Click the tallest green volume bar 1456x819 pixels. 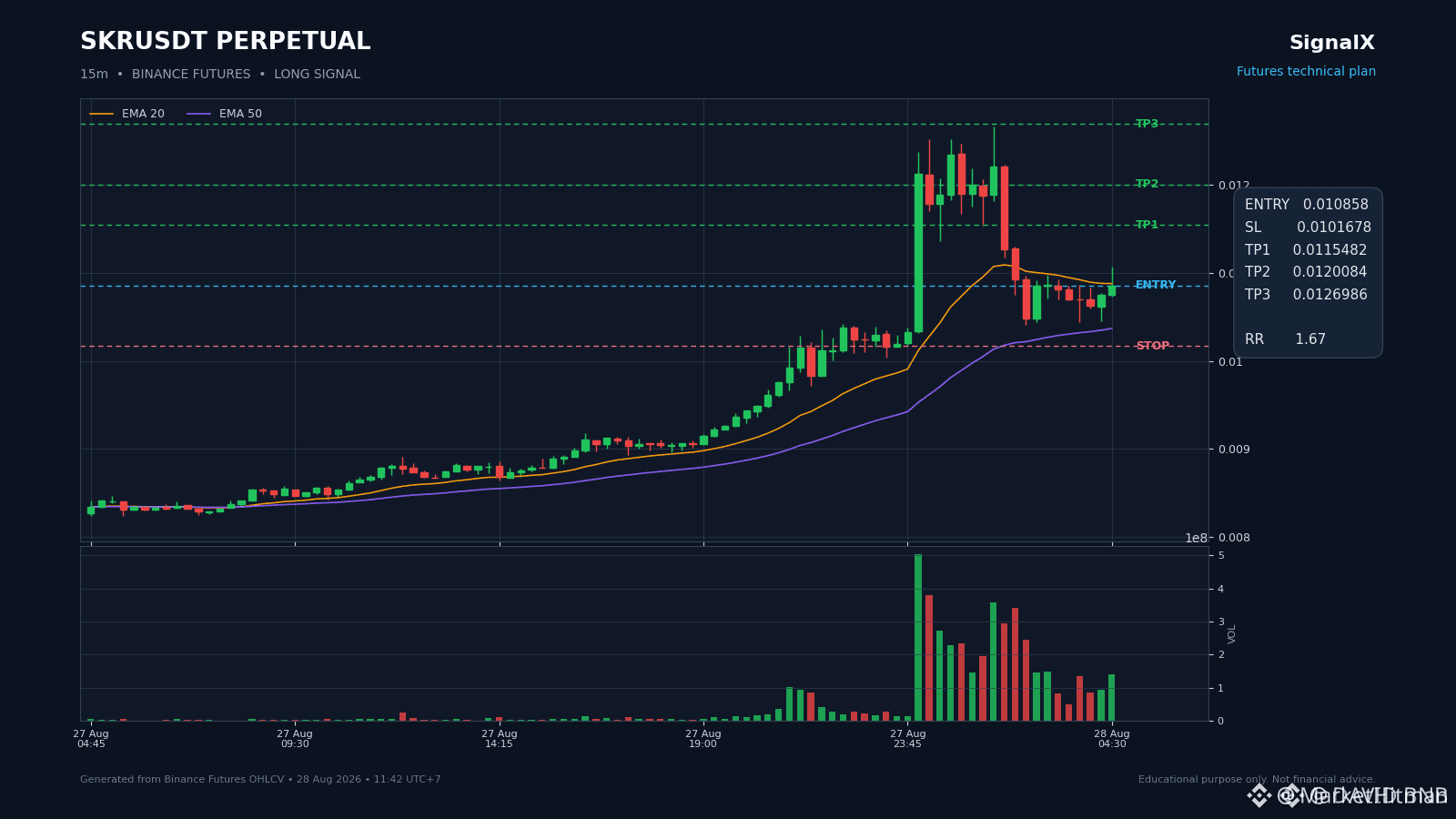point(918,637)
